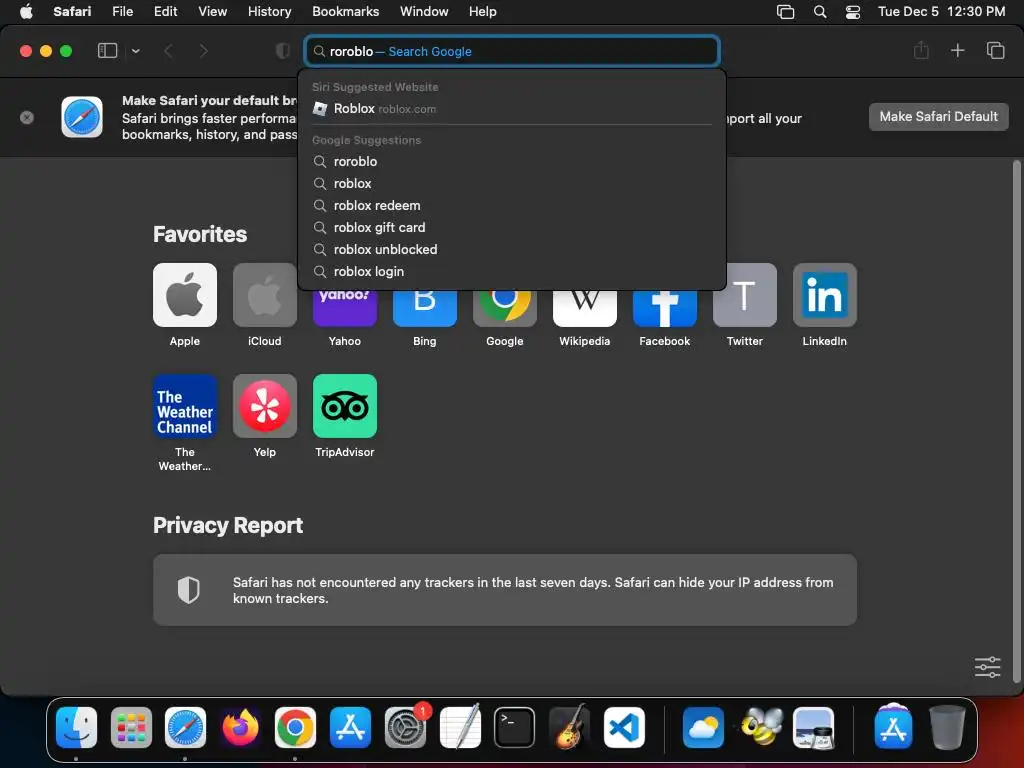The image size is (1024, 768).
Task: Dismiss the default browser banner
Action: click(27, 118)
